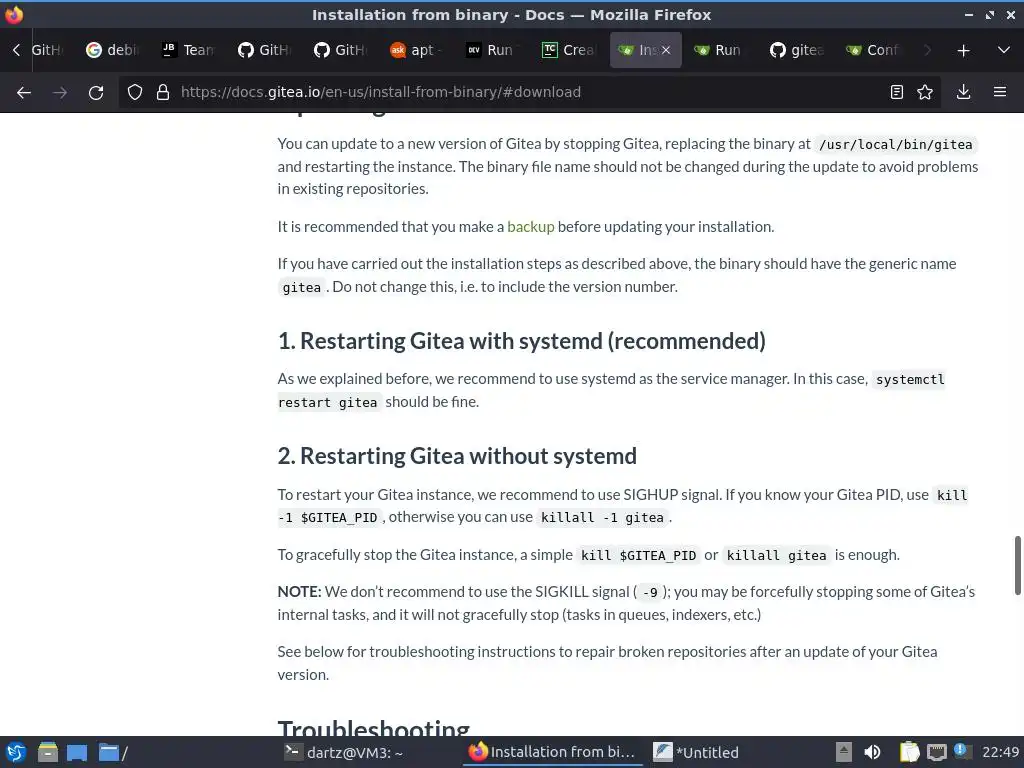1024x768 pixels.
Task: Switch to the JetBrains 'Team' tab
Action: 188,50
